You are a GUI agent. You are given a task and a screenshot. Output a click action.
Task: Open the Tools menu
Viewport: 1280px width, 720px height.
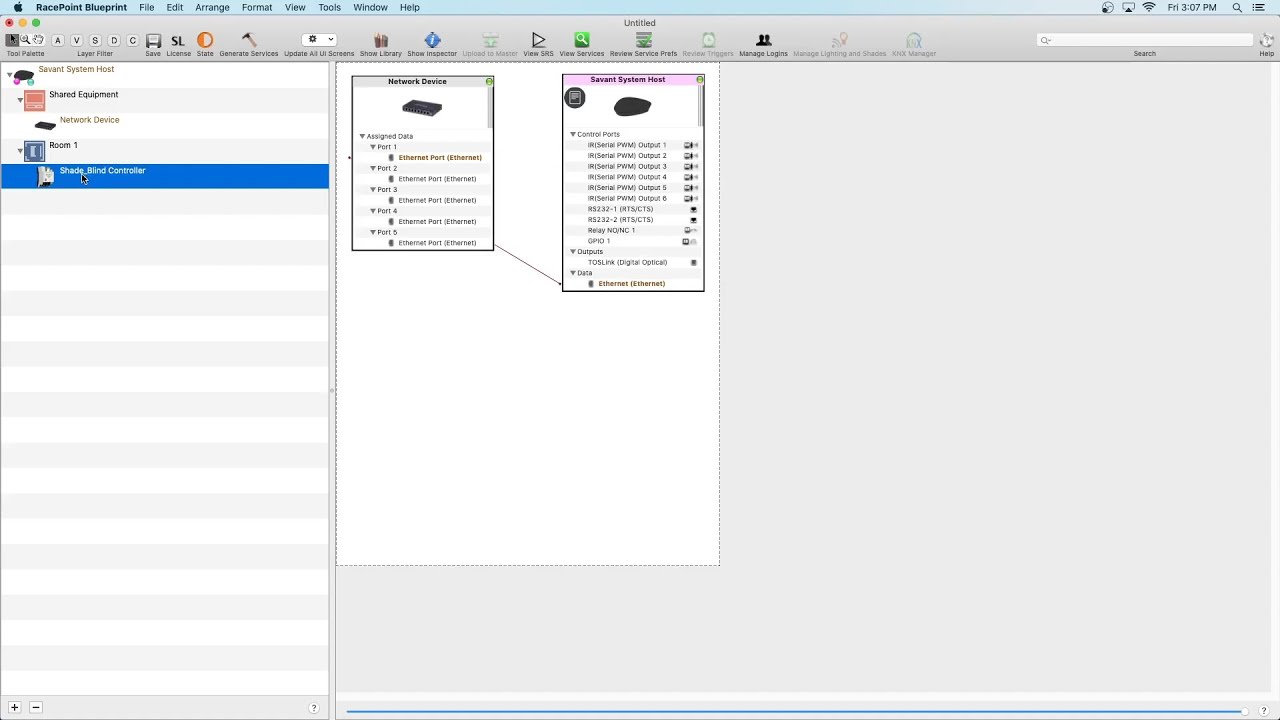pyautogui.click(x=329, y=7)
